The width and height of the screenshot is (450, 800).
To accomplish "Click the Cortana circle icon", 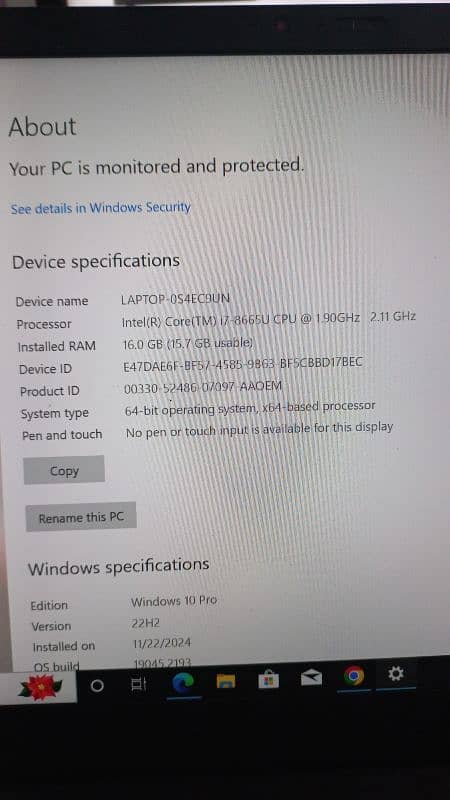I will coord(97,686).
